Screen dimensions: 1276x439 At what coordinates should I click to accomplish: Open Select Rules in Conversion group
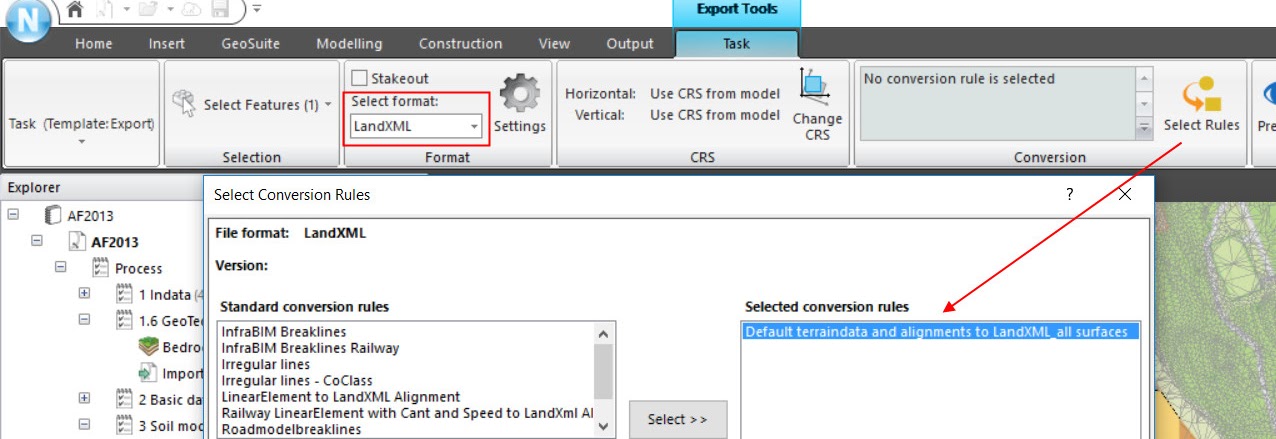[x=1201, y=104]
